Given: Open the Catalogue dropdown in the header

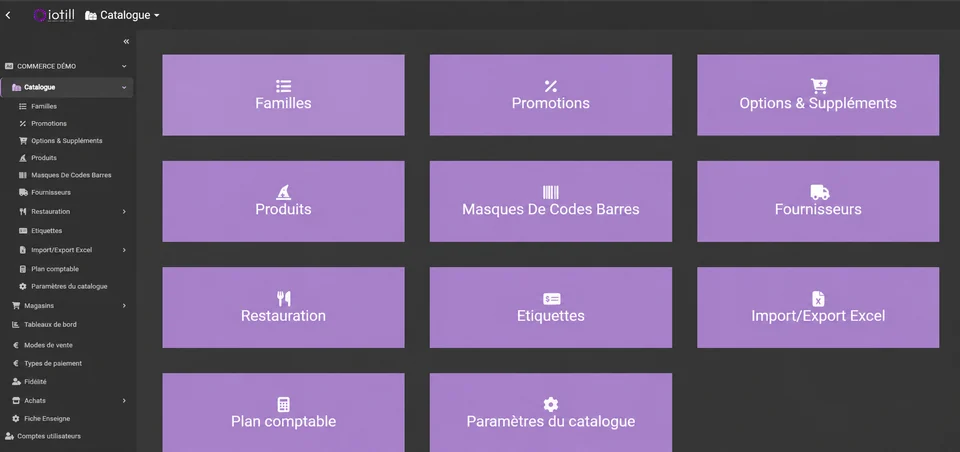Looking at the screenshot, I should (122, 15).
